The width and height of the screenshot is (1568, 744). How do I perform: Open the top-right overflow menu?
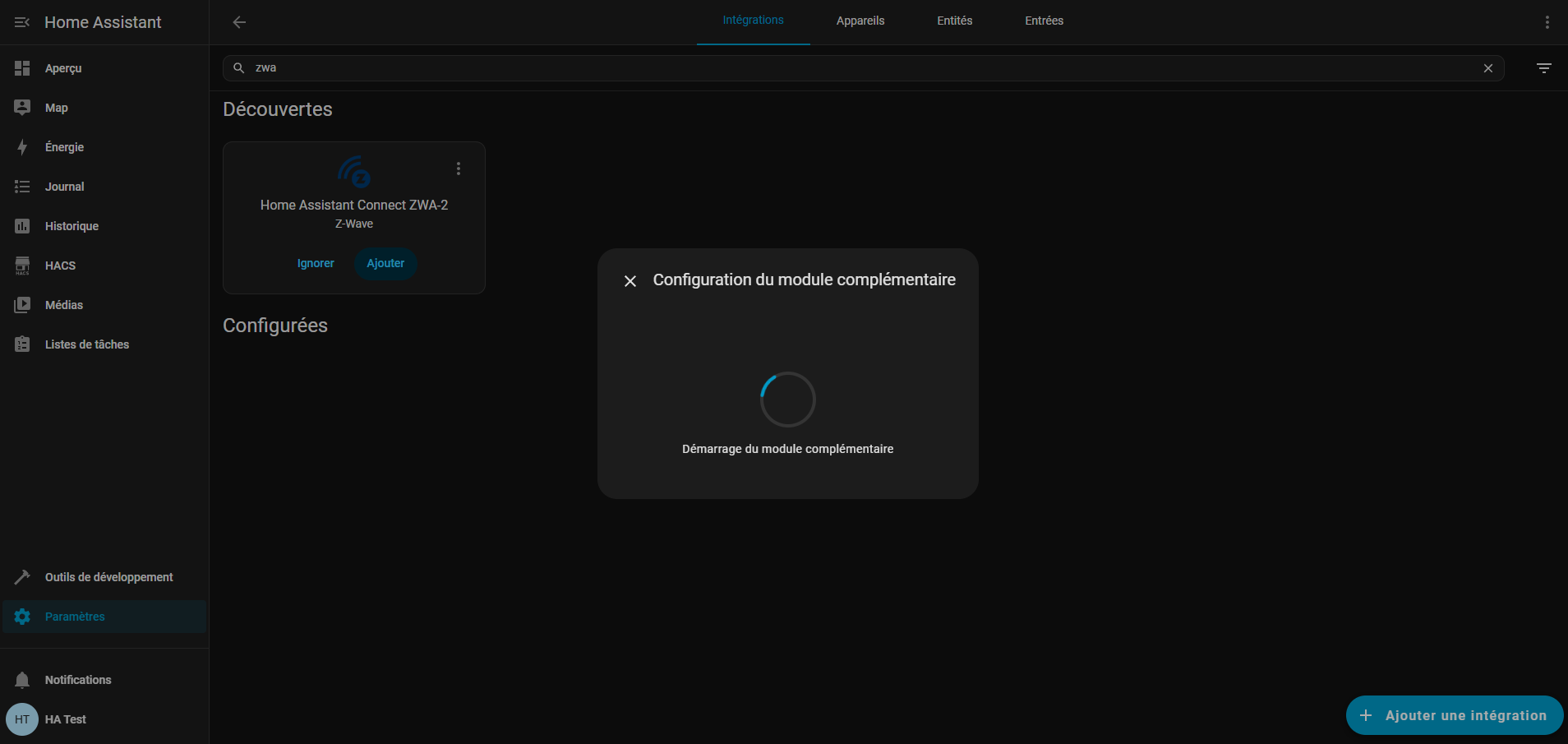[x=1547, y=22]
